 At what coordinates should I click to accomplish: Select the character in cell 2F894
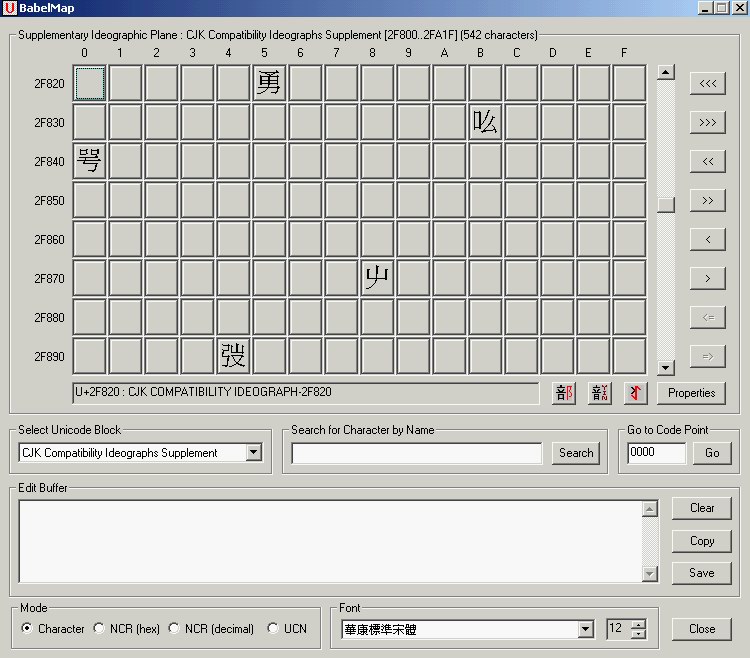(233, 356)
